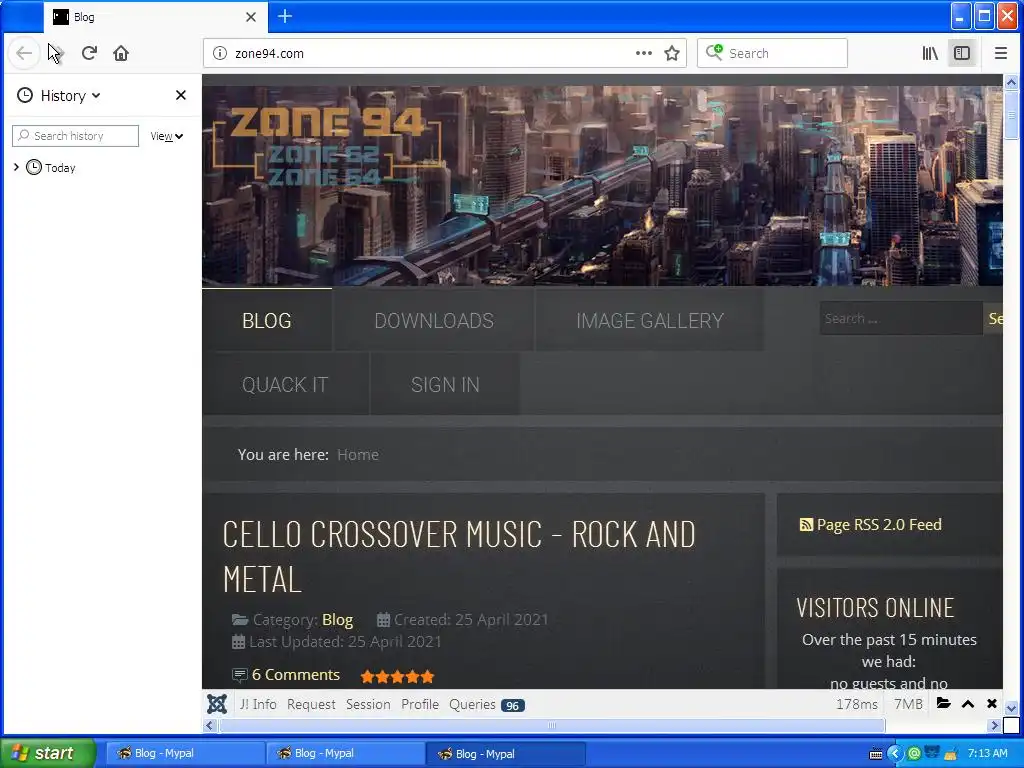The height and width of the screenshot is (768, 1024).
Task: Open Request debug tab
Action: tap(311, 704)
